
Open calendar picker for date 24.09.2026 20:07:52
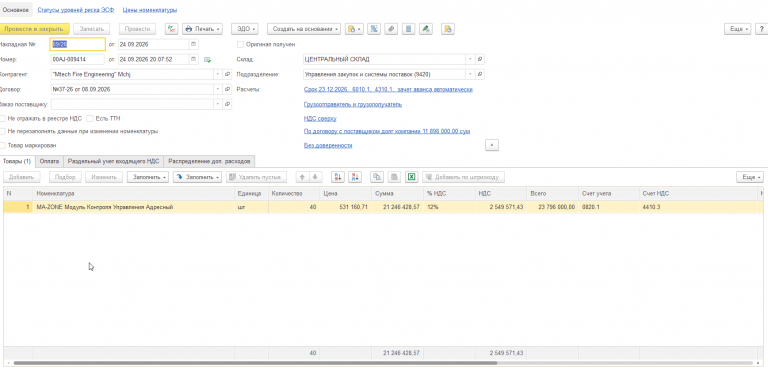(194, 59)
